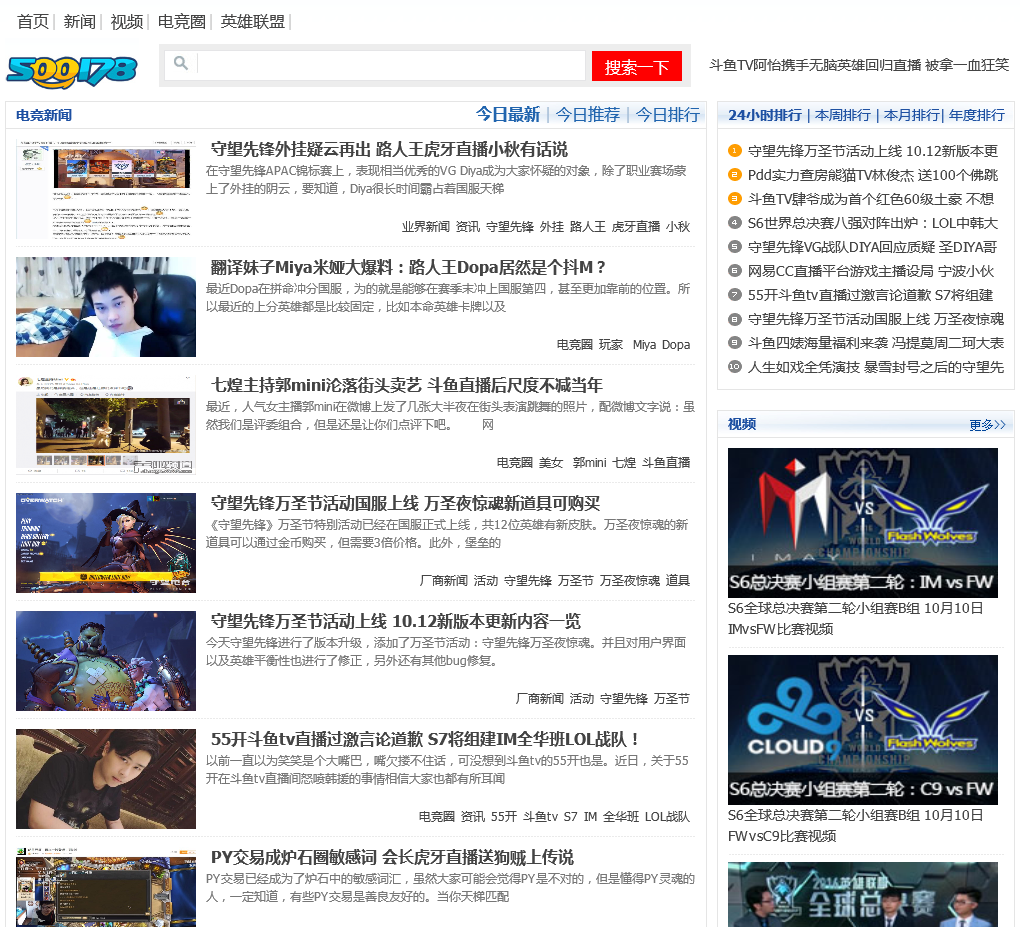Click the Sgg178 site logo
The height and width of the screenshot is (927, 1020).
point(72,70)
